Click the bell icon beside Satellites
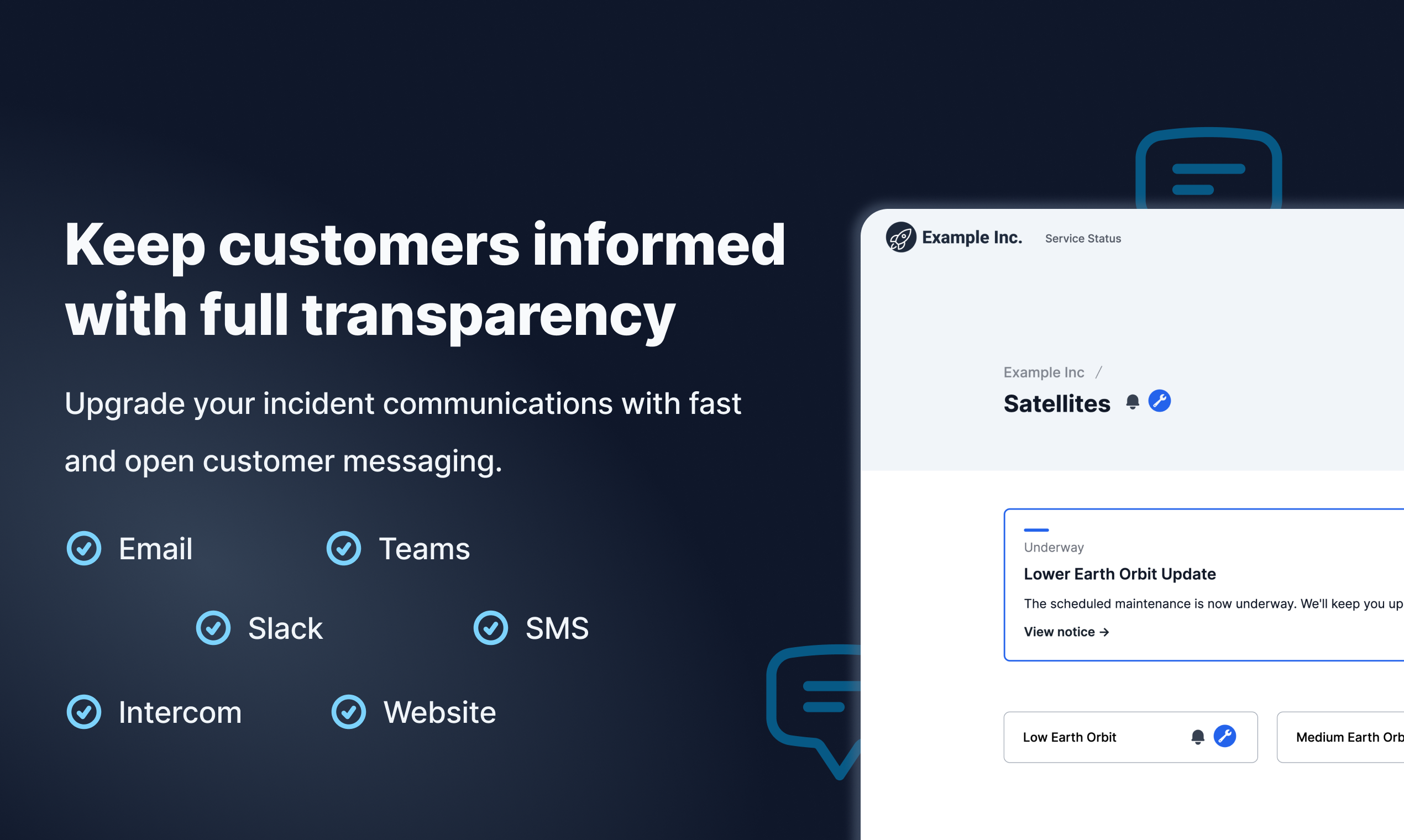The height and width of the screenshot is (840, 1404). (x=1132, y=402)
